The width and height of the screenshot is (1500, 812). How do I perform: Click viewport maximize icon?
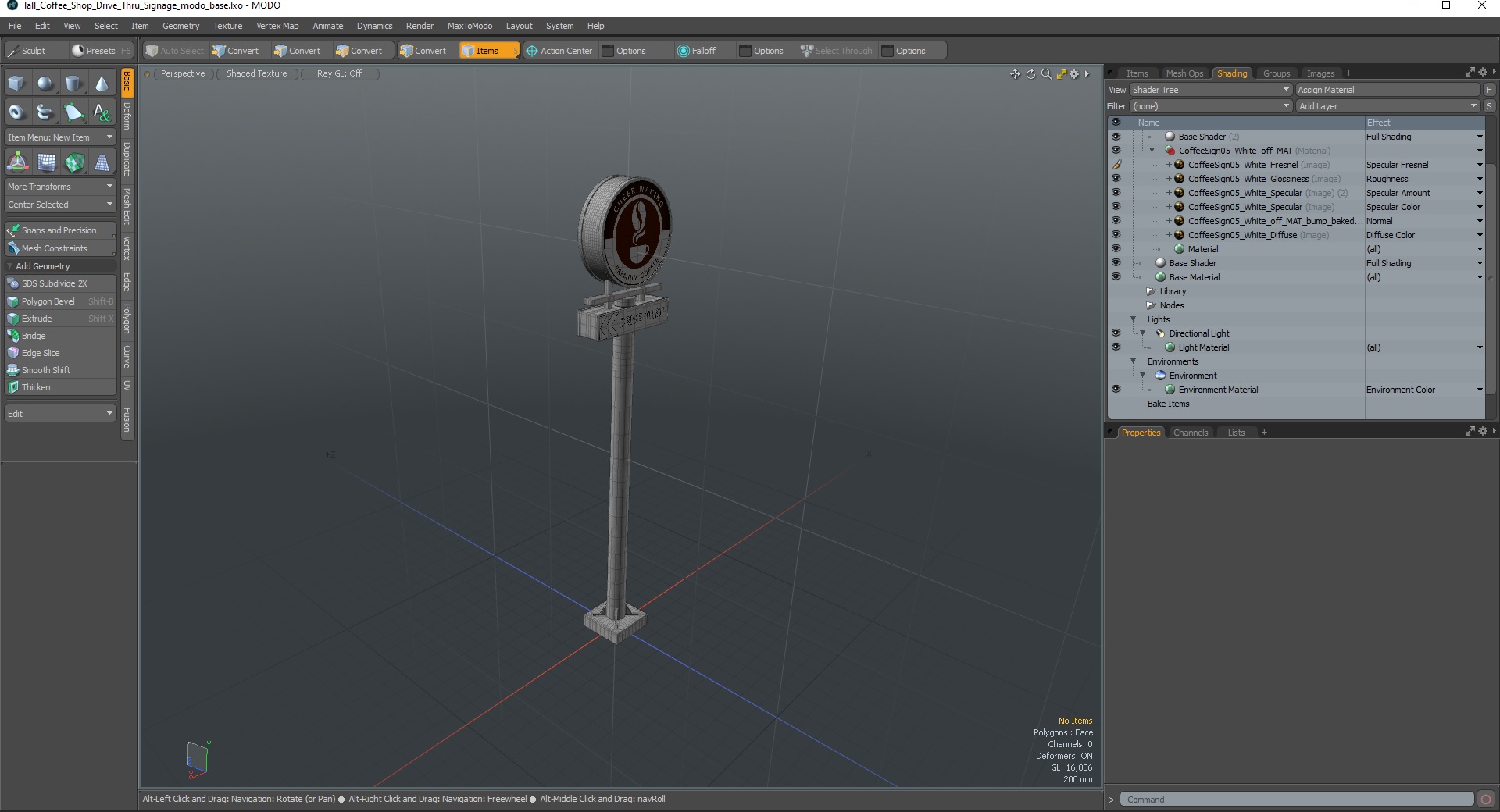coord(1061,74)
